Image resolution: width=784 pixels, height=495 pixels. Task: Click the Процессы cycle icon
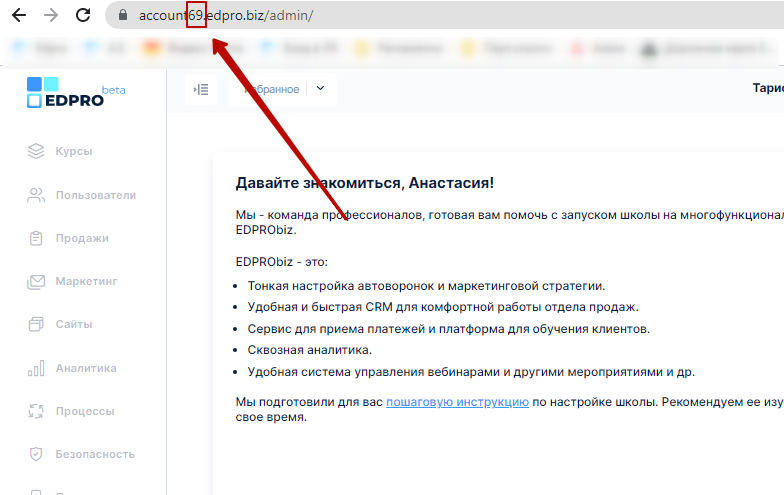(36, 411)
